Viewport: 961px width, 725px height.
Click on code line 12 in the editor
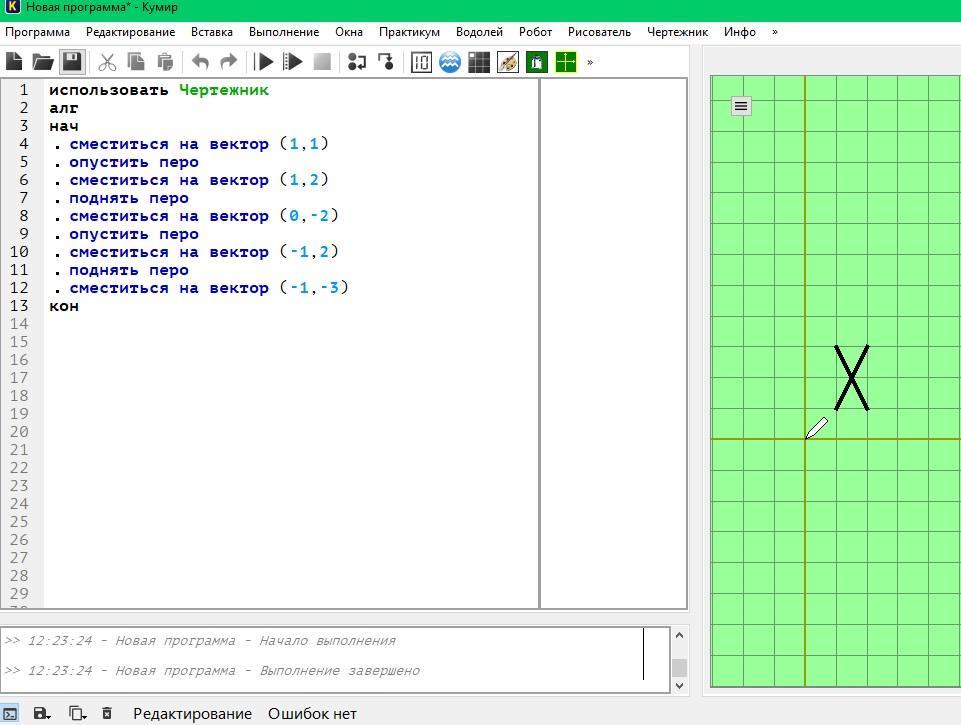200,288
